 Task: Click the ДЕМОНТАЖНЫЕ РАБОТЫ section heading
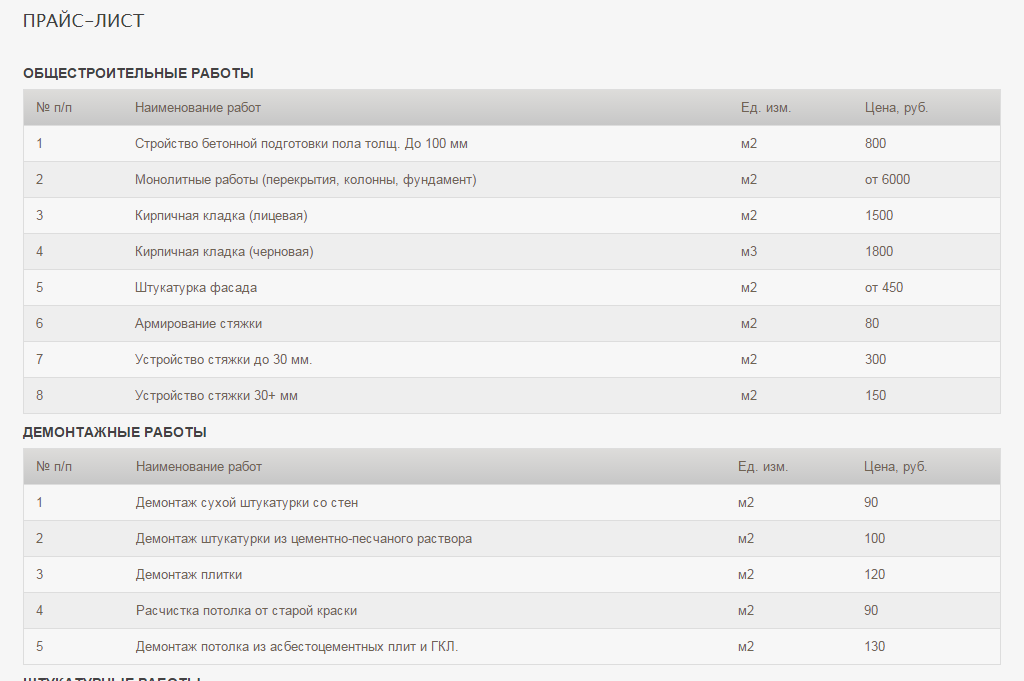115,432
